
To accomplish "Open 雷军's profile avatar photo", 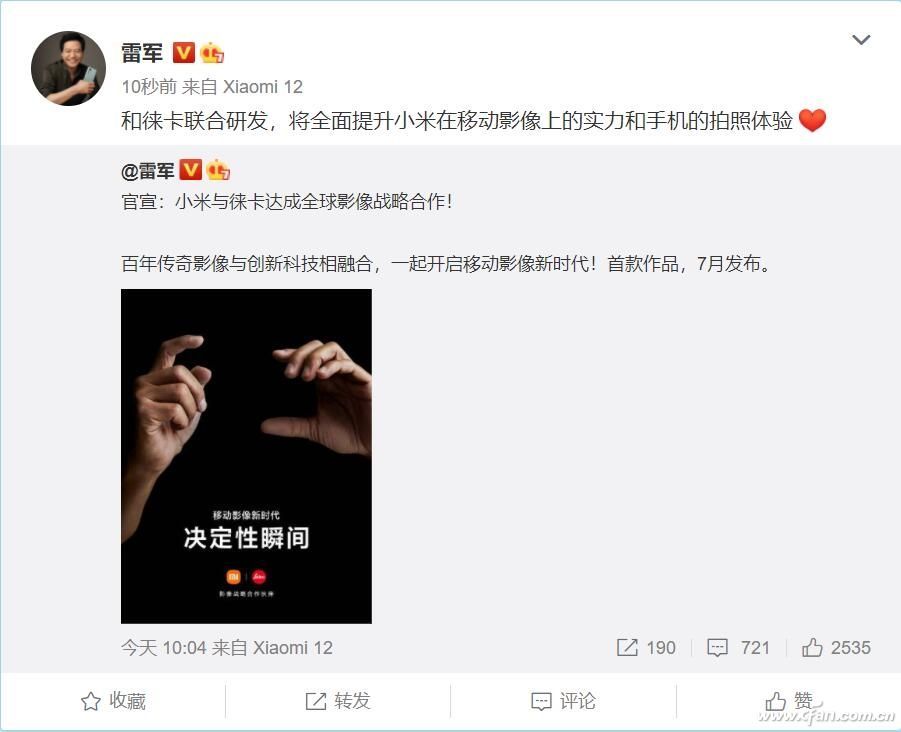I will 68,68.
